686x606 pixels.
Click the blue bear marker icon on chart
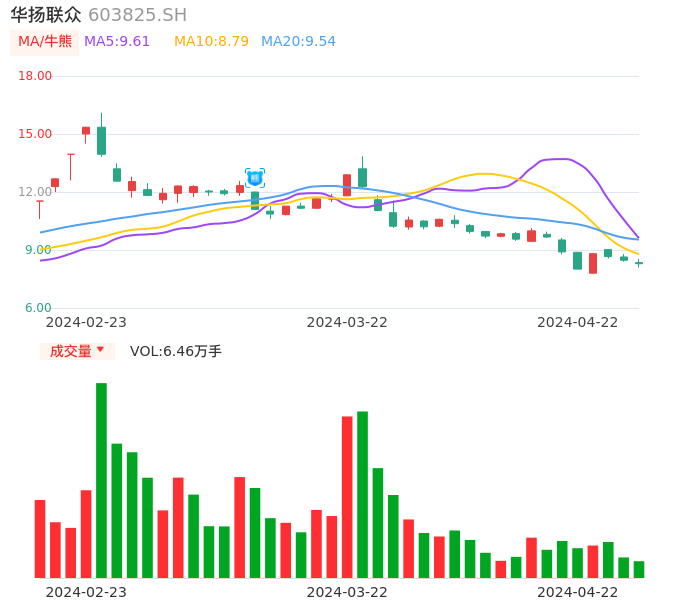tap(255, 177)
